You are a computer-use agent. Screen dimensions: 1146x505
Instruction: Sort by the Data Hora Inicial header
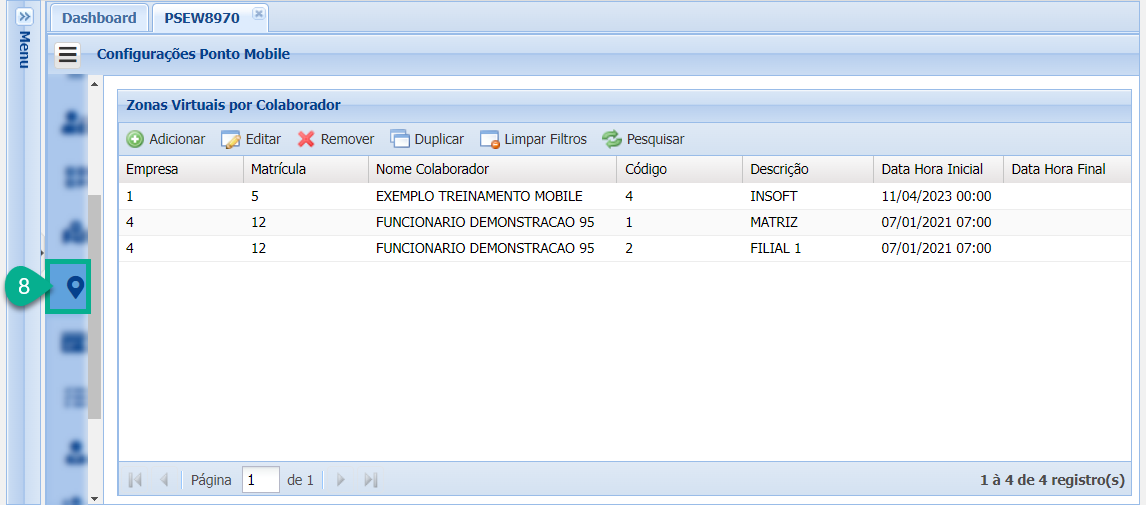pos(938,170)
